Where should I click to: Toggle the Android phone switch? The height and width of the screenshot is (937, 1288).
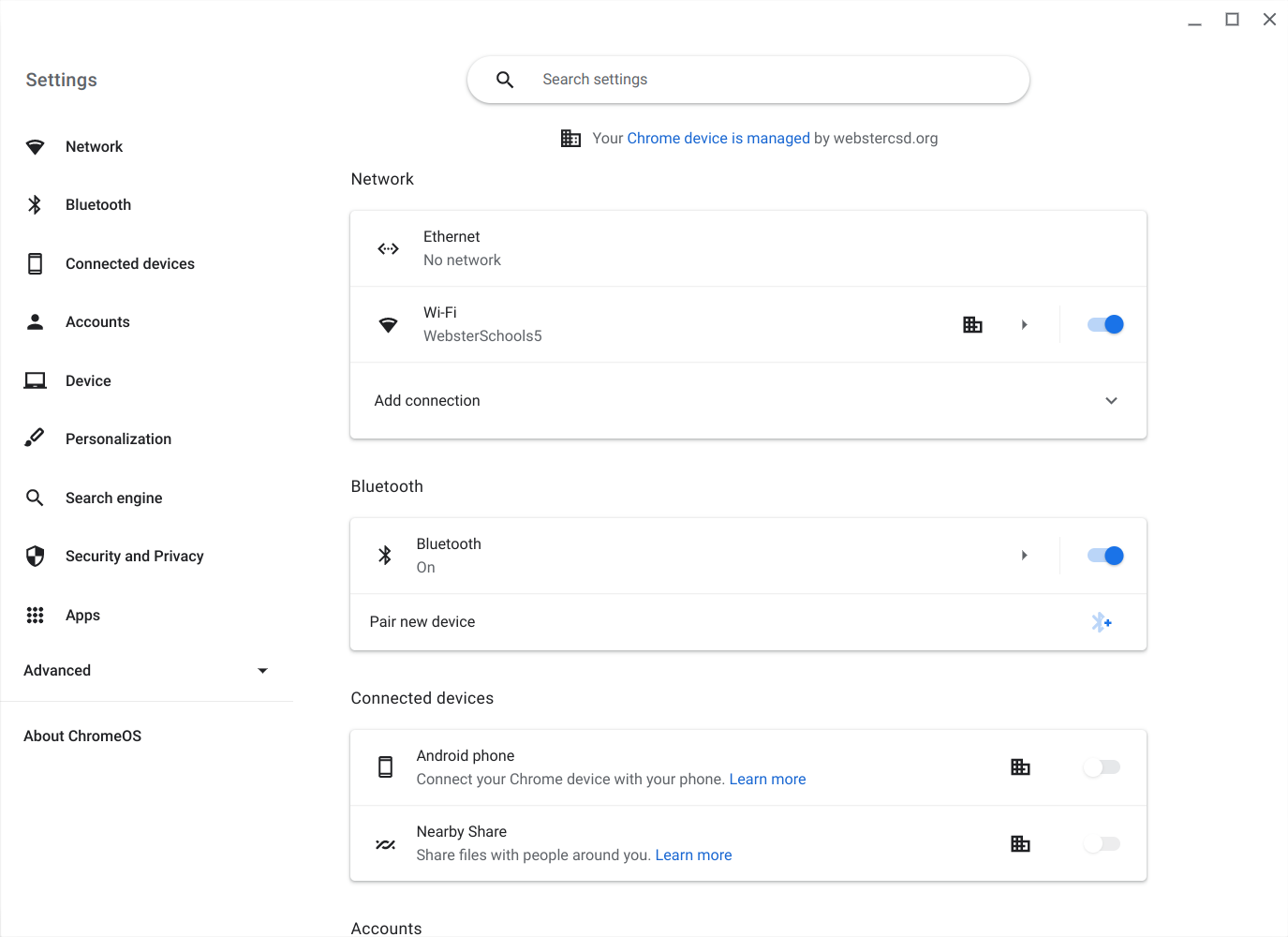[1102, 767]
